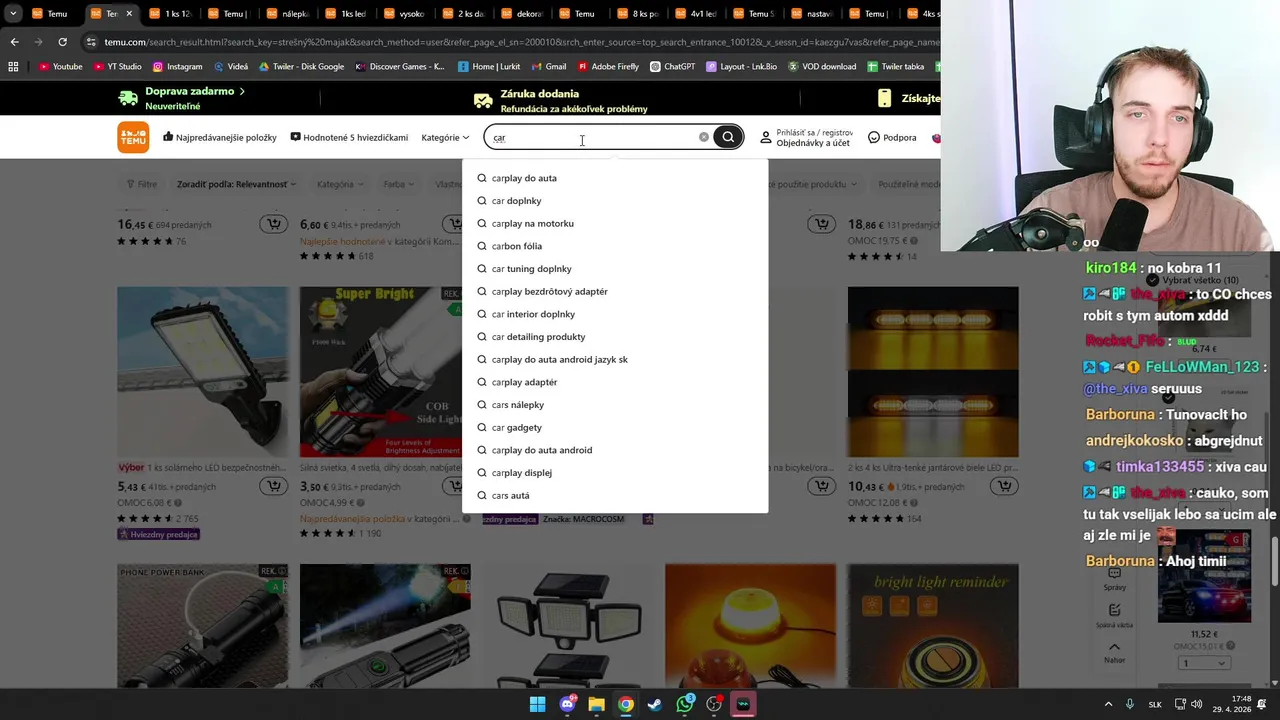Viewport: 1280px width, 720px height.
Task: Choose suggestion 'cars autá'
Action: (615, 495)
